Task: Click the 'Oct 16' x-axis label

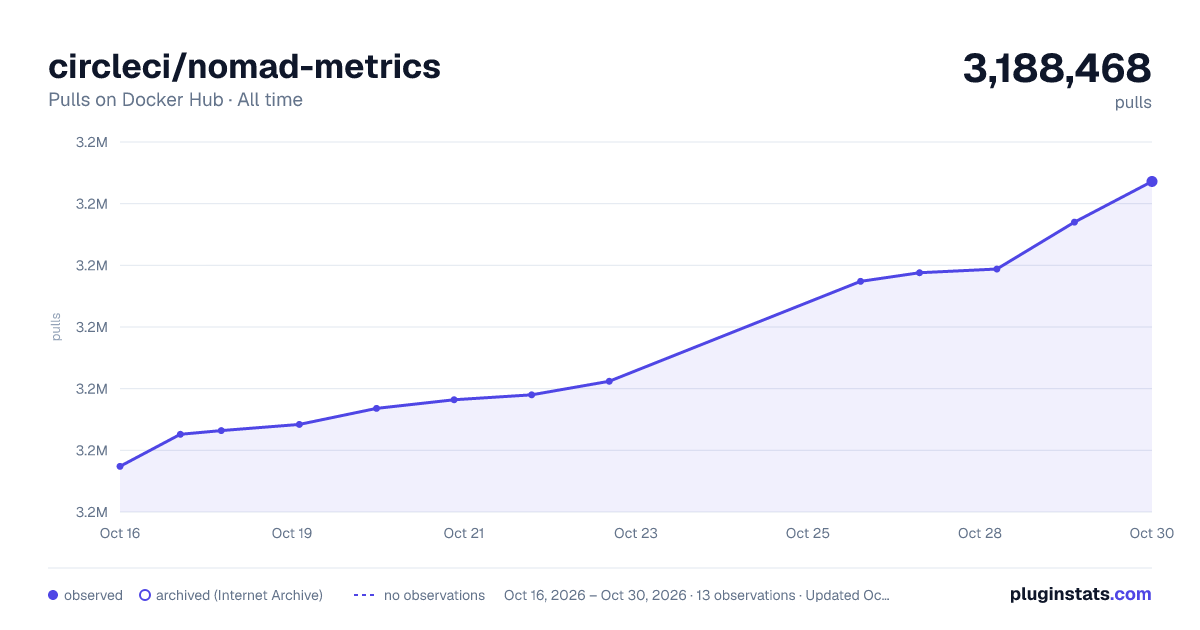Action: coord(120,533)
